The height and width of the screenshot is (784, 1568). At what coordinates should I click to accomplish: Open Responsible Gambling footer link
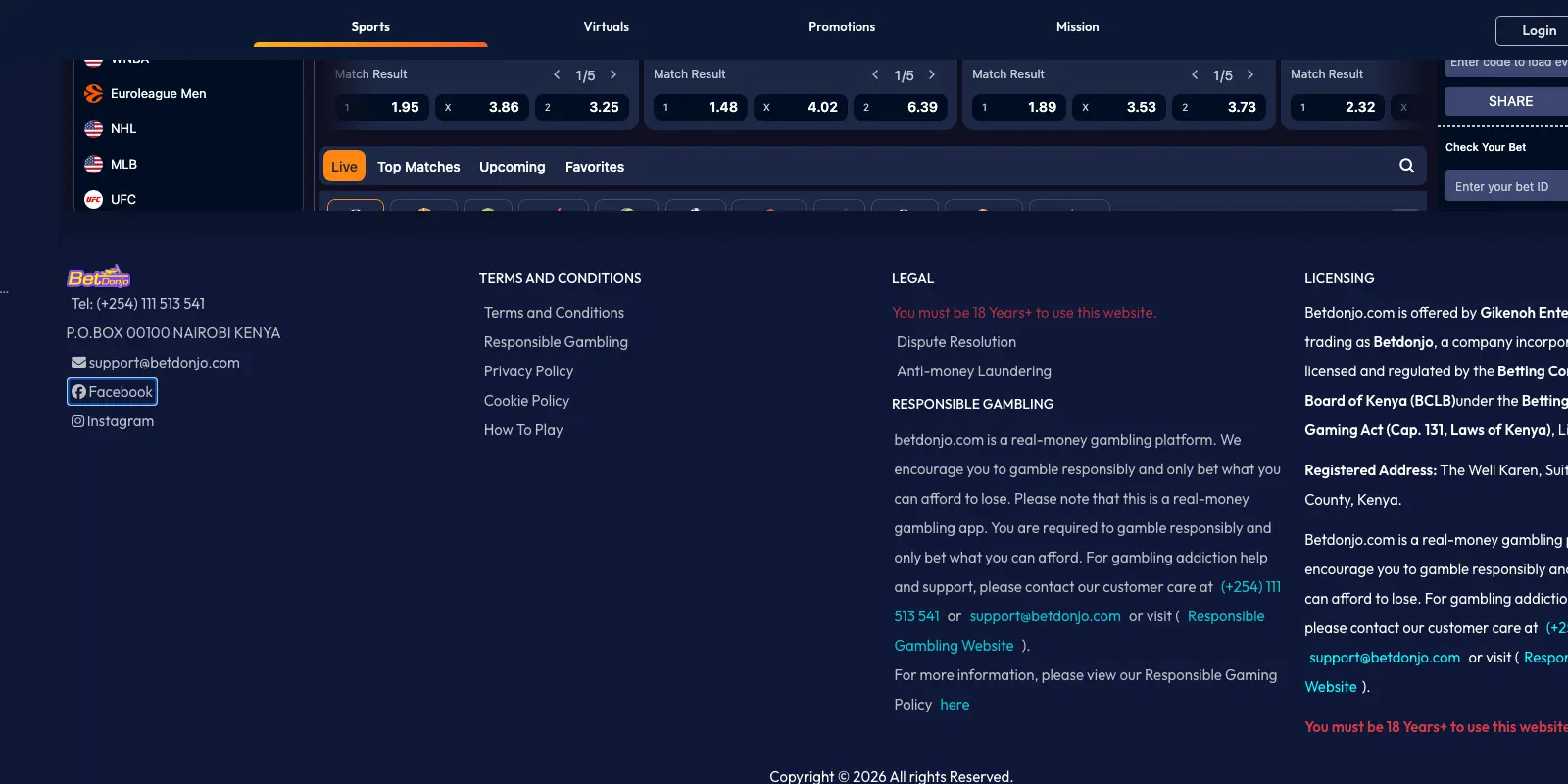pyautogui.click(x=556, y=342)
